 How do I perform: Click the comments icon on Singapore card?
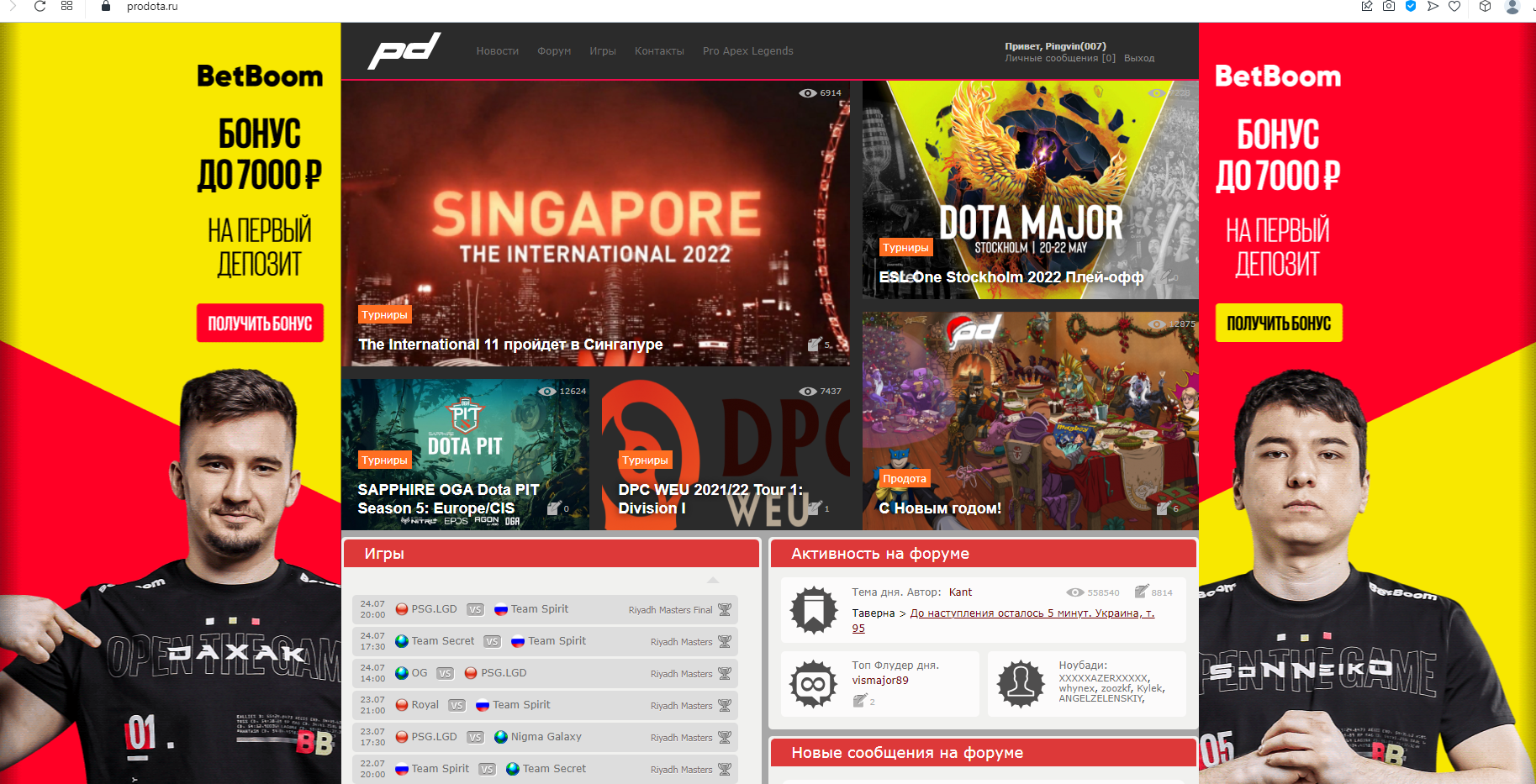tap(814, 344)
